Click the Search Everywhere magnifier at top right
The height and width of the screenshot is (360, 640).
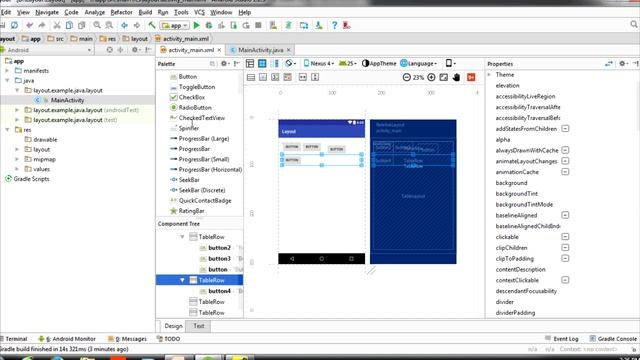(x=633, y=25)
